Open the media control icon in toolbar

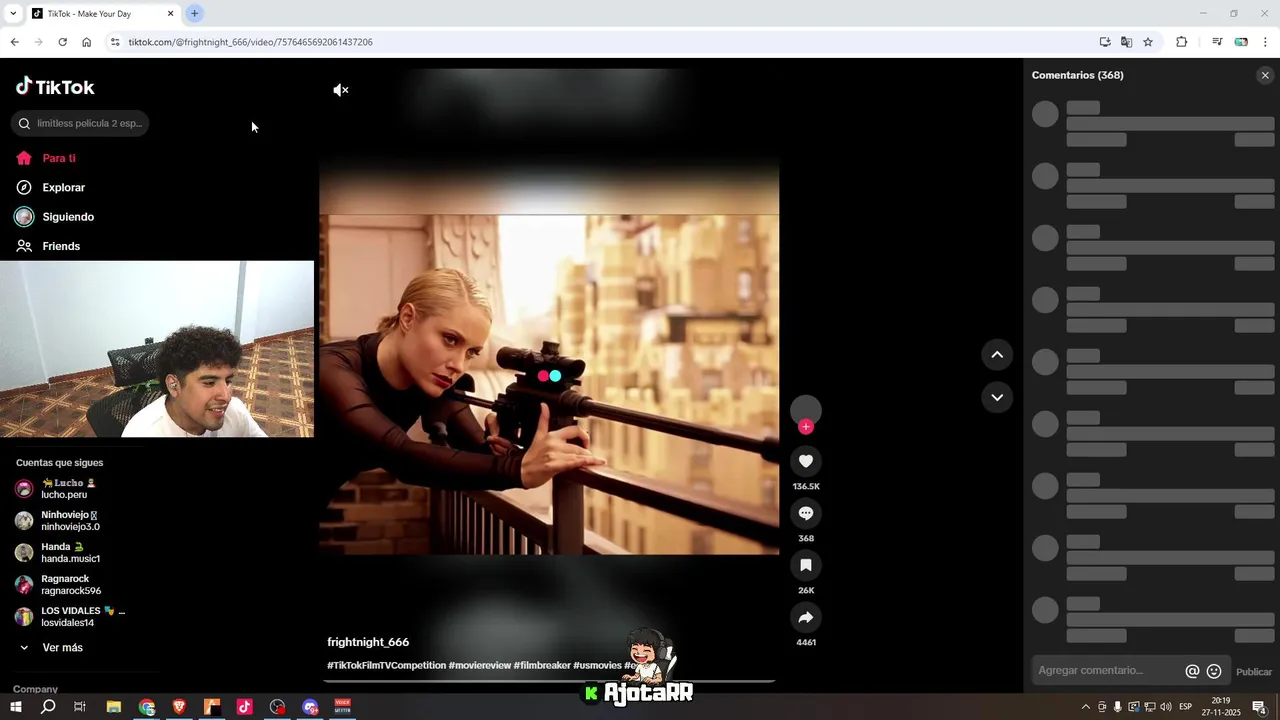[1217, 42]
